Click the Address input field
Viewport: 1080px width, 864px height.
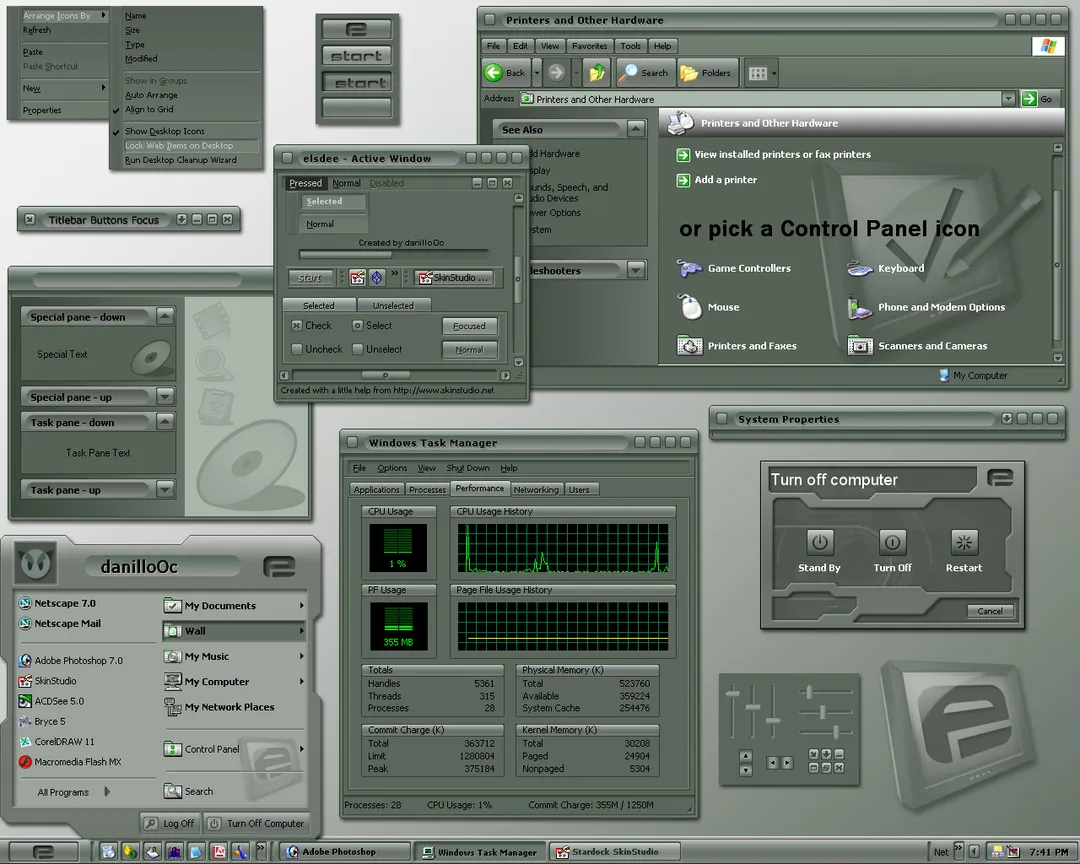(x=760, y=99)
